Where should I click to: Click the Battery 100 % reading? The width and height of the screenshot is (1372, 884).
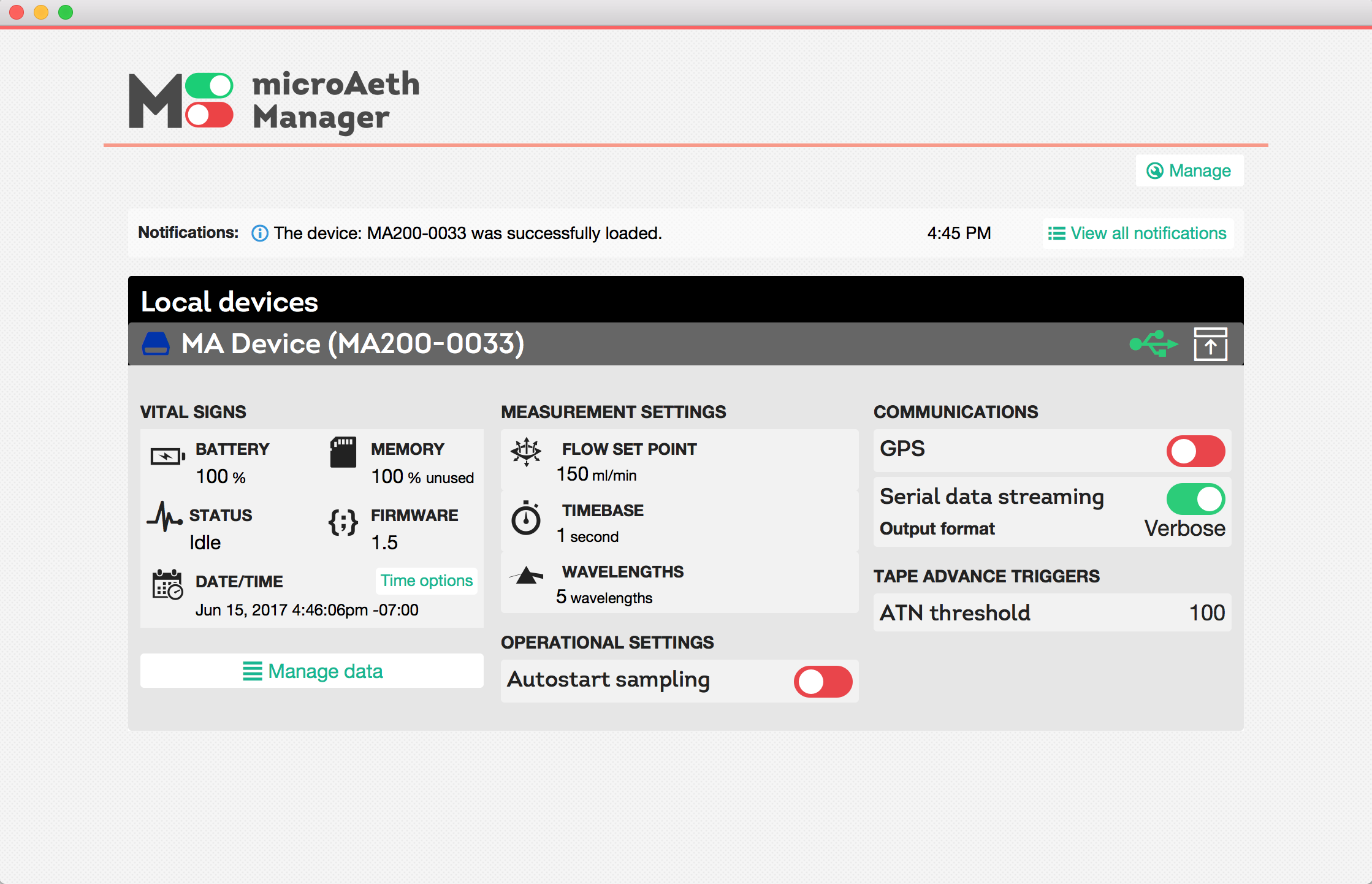(x=221, y=477)
